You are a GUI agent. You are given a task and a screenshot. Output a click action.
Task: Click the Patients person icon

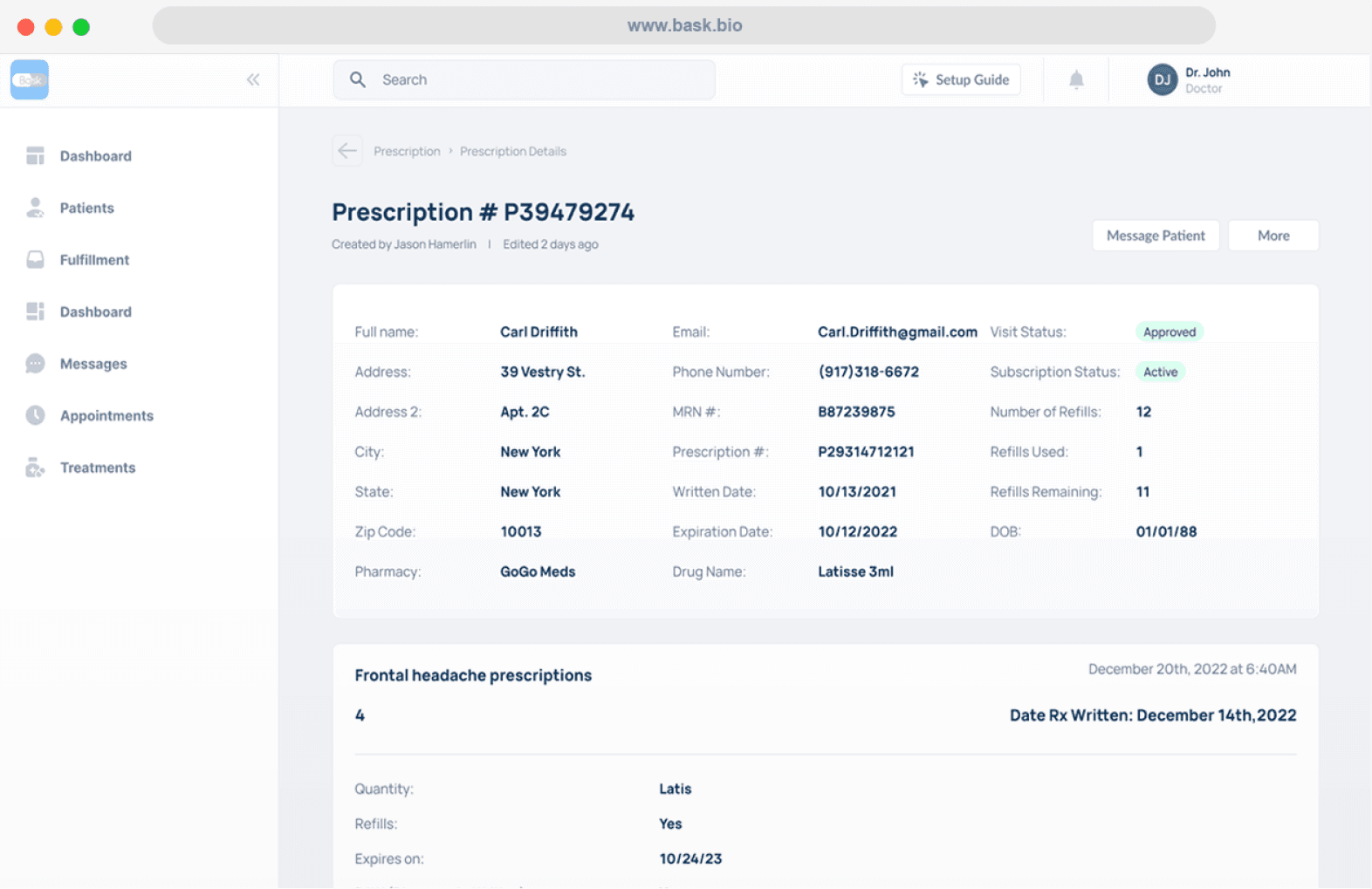(x=35, y=208)
